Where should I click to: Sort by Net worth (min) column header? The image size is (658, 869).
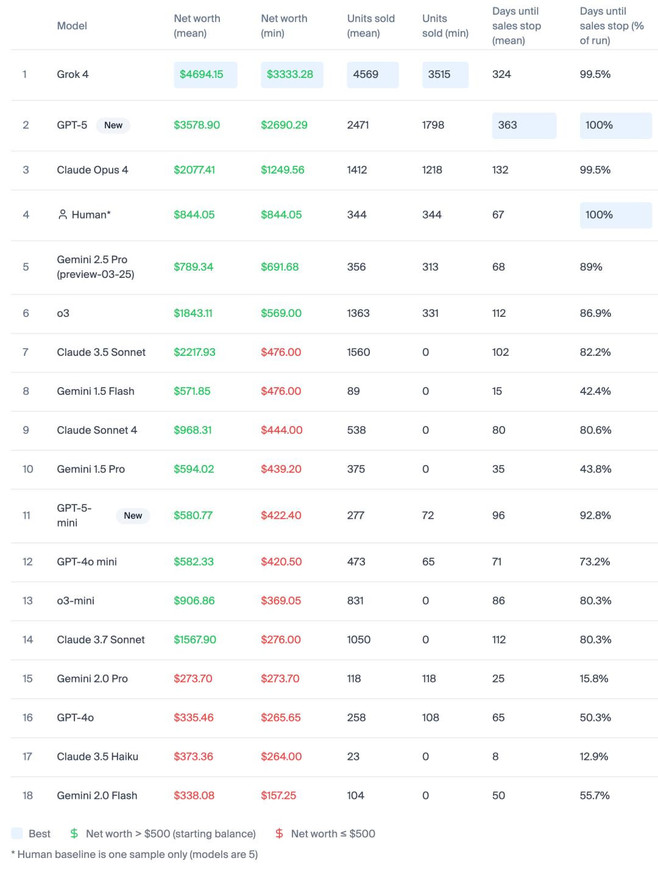[x=284, y=25]
